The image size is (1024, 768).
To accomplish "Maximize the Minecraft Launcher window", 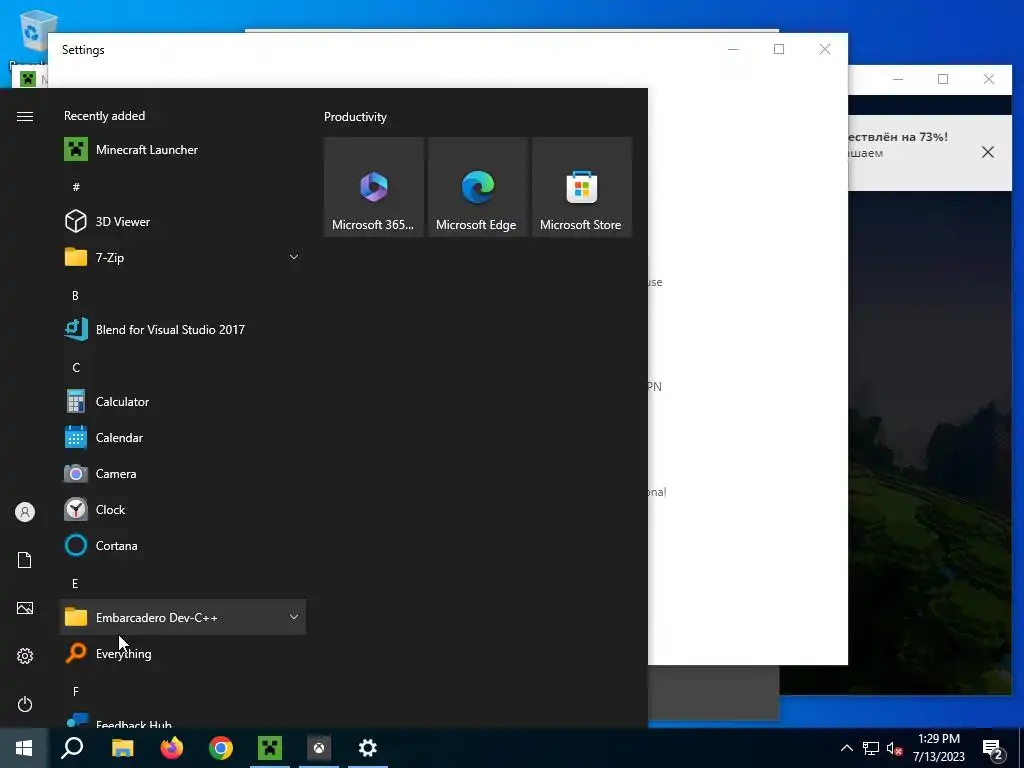I will tap(943, 79).
